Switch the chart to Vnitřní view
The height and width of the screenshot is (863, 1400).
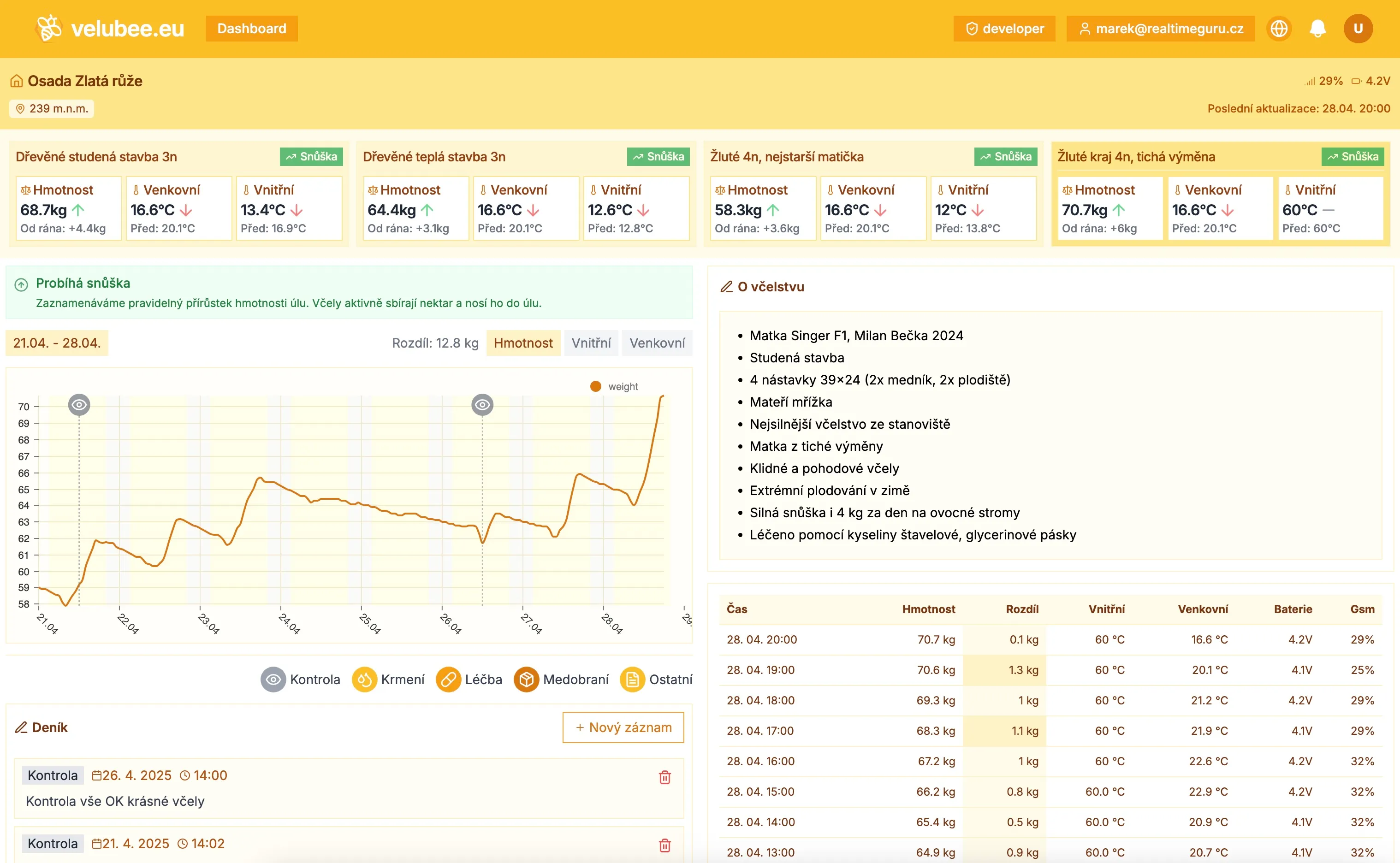pos(591,343)
